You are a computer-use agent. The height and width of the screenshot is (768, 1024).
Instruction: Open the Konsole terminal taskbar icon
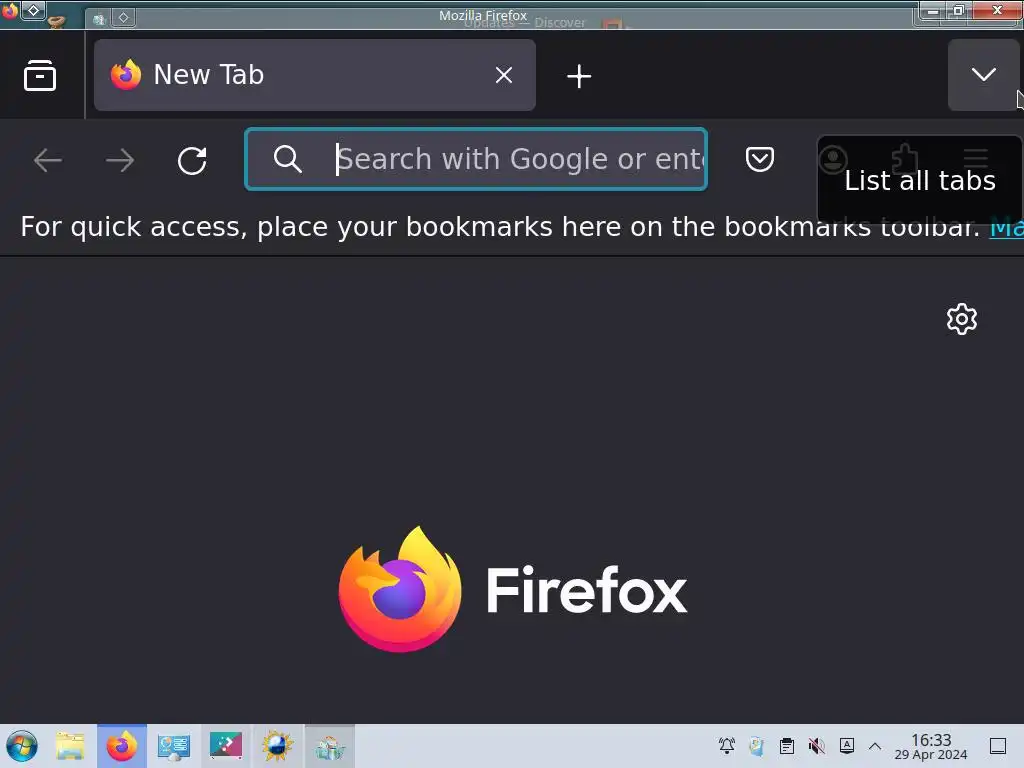point(226,746)
